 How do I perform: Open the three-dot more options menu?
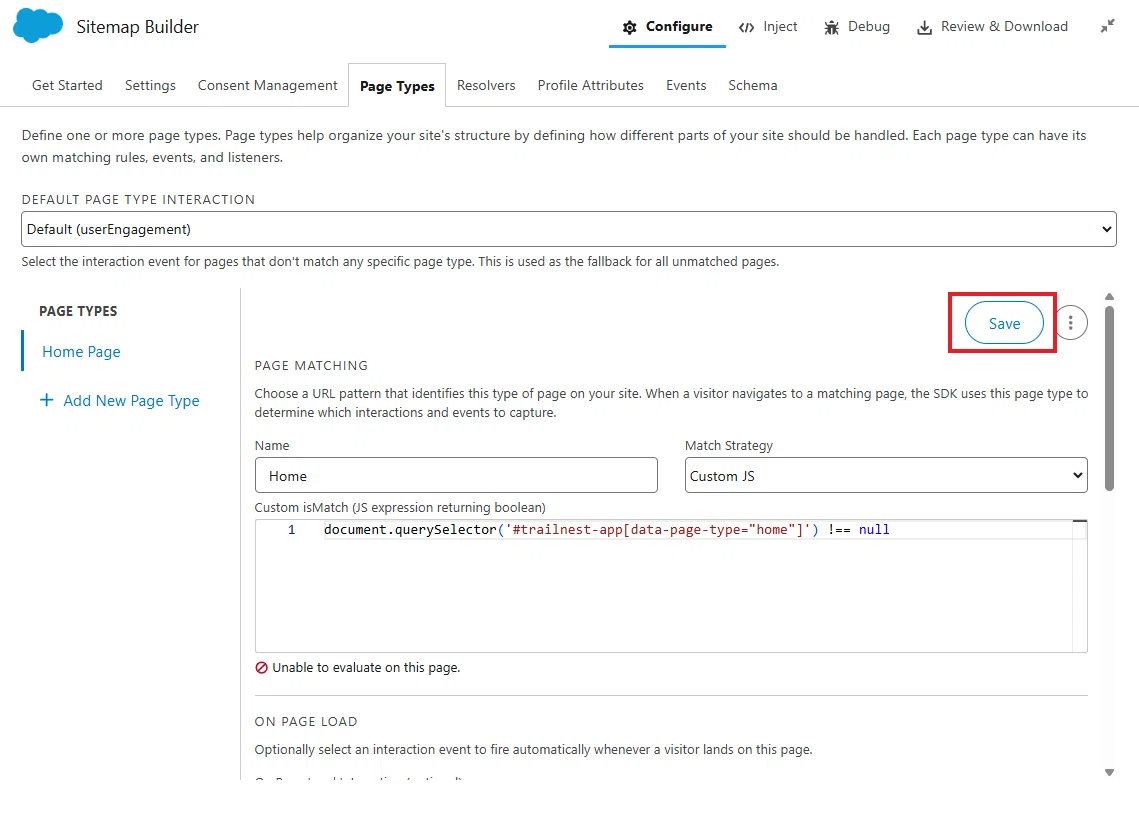tap(1071, 323)
